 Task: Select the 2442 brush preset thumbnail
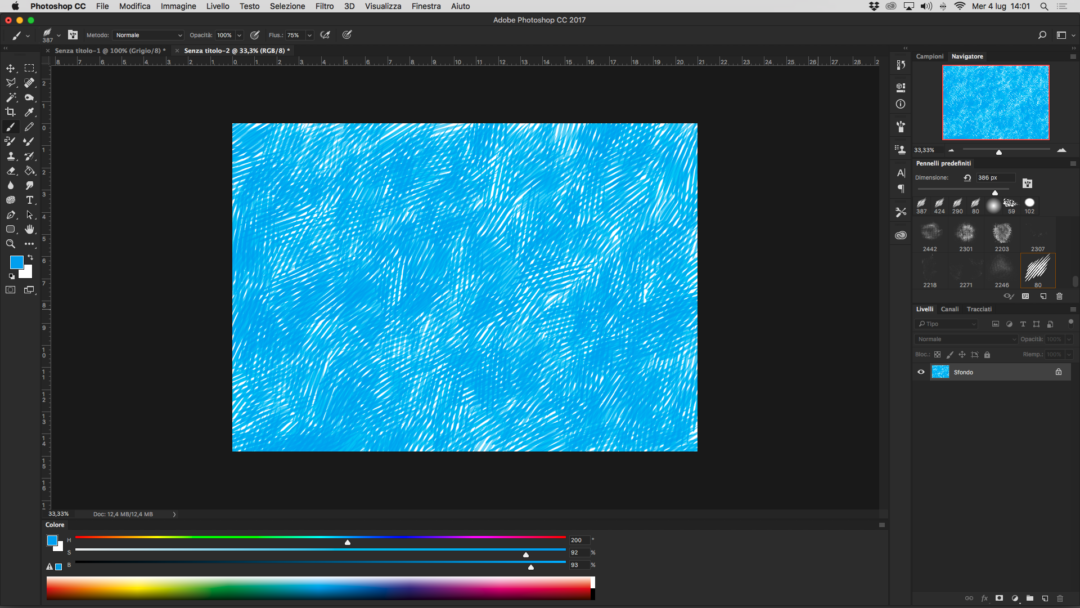click(x=930, y=235)
